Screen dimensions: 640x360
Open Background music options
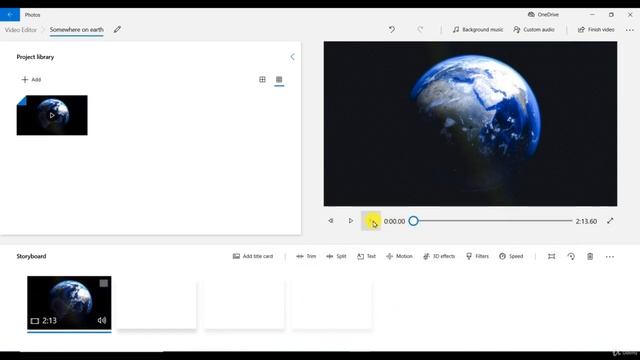pos(478,29)
